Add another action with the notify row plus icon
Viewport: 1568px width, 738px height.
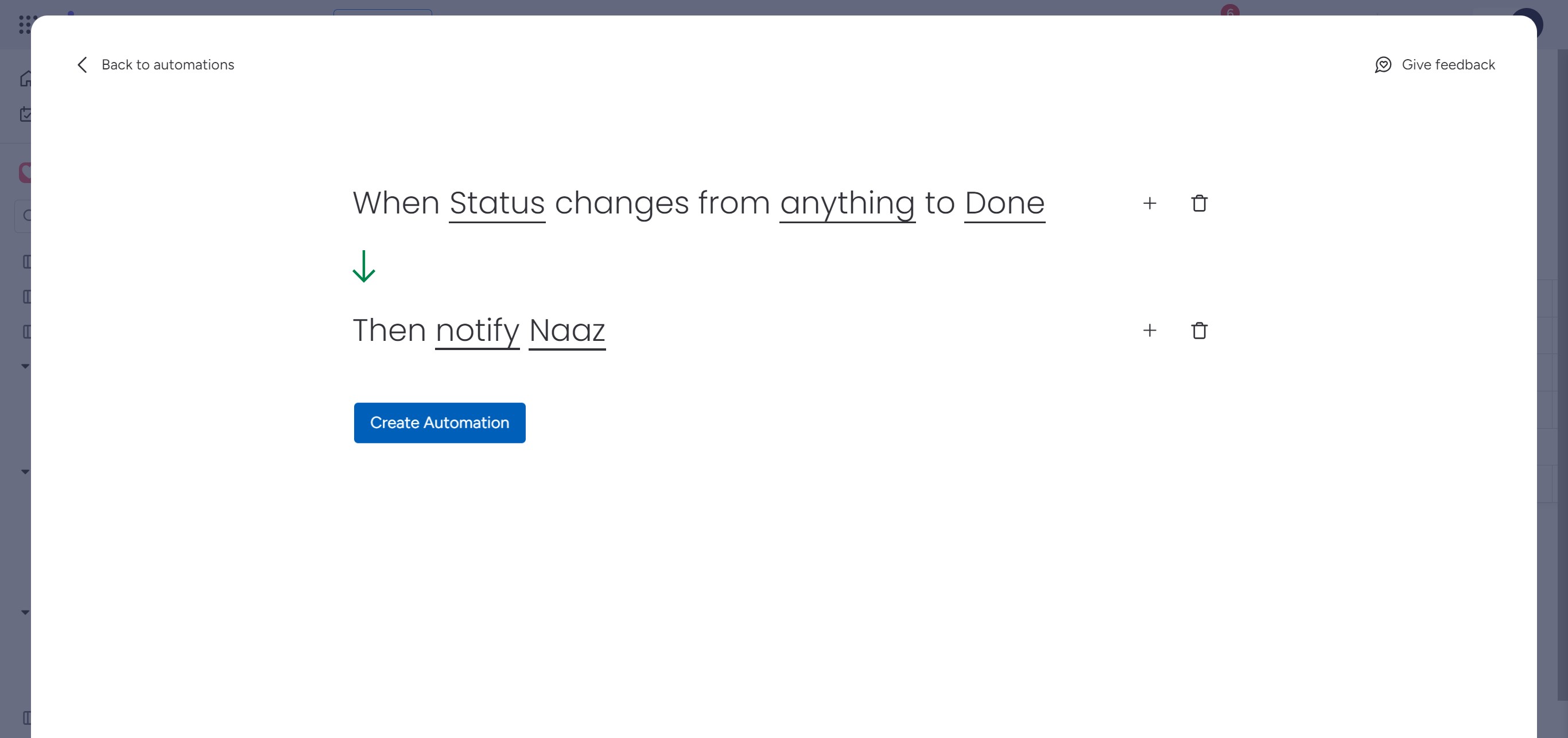coord(1149,331)
